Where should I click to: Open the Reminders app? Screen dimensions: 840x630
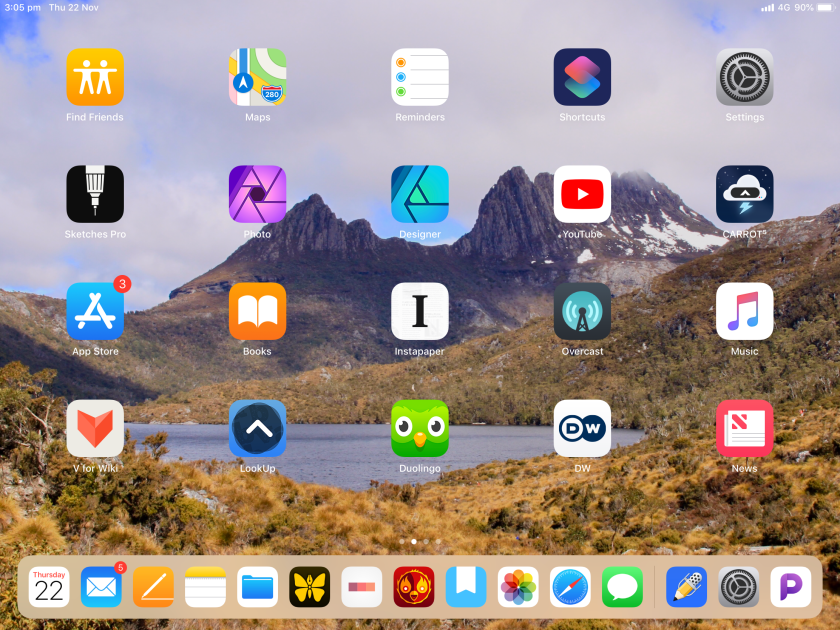[x=420, y=77]
